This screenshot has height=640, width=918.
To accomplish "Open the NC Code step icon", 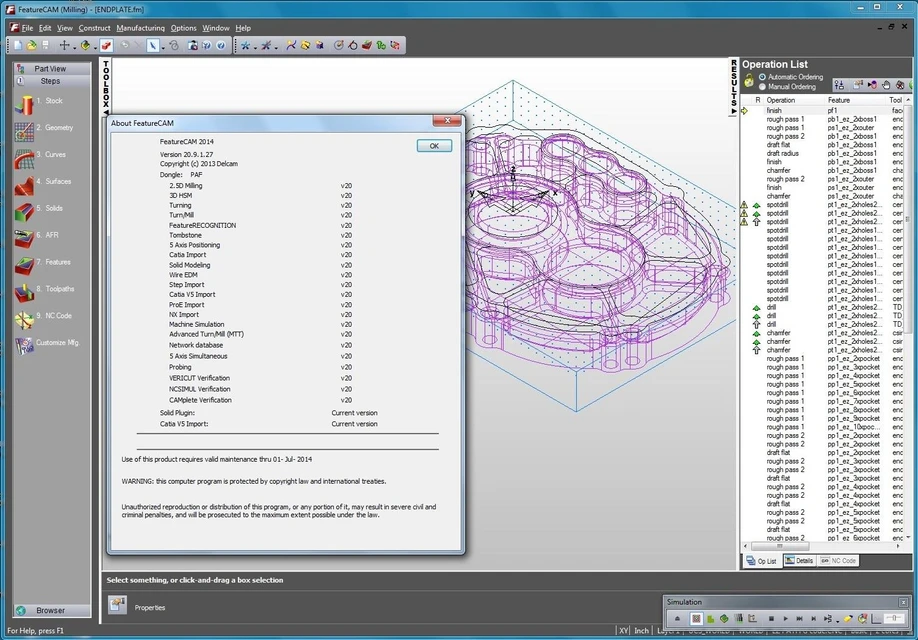I will [x=24, y=320].
